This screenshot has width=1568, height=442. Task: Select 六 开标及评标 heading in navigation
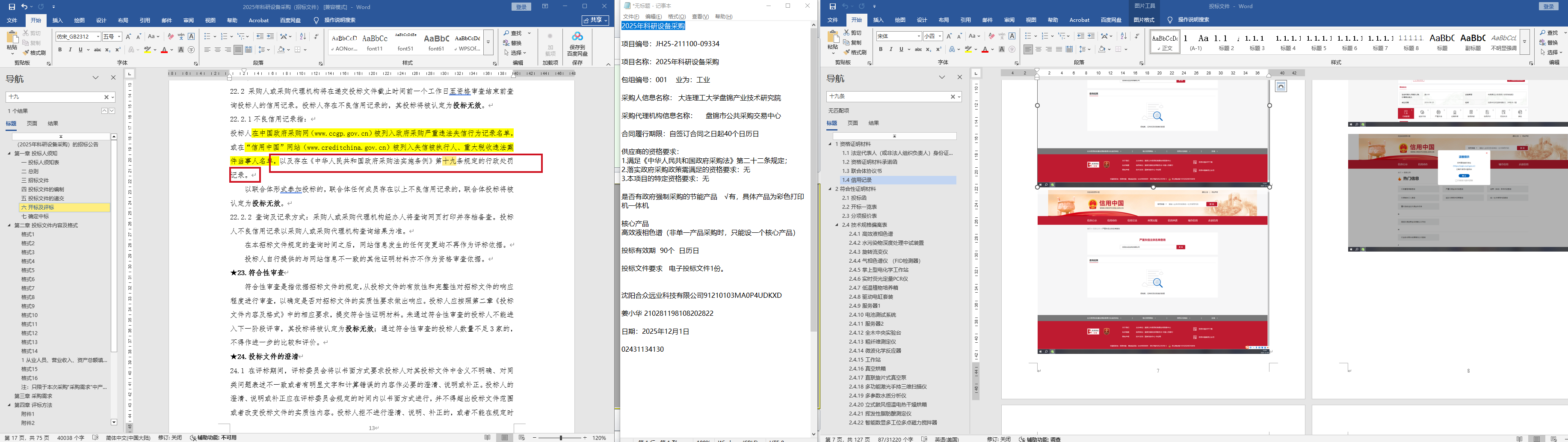65,208
